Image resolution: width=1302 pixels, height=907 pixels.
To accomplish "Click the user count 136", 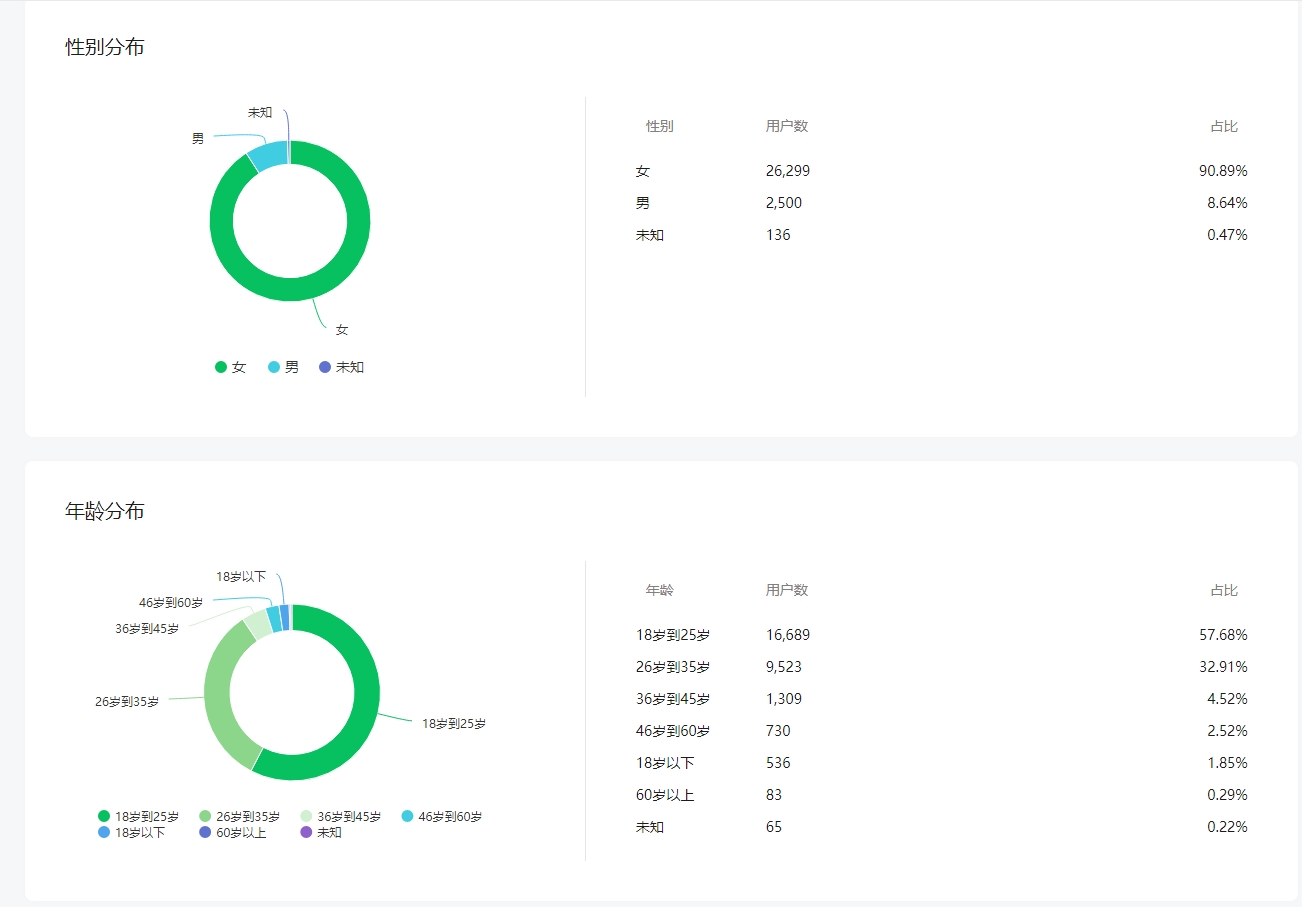I will [x=778, y=235].
